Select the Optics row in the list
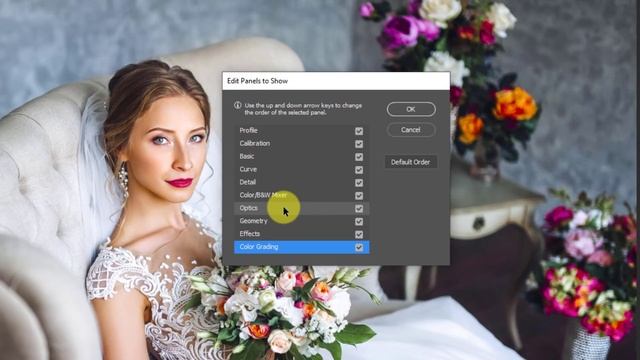The width and height of the screenshot is (640, 360). point(302,208)
